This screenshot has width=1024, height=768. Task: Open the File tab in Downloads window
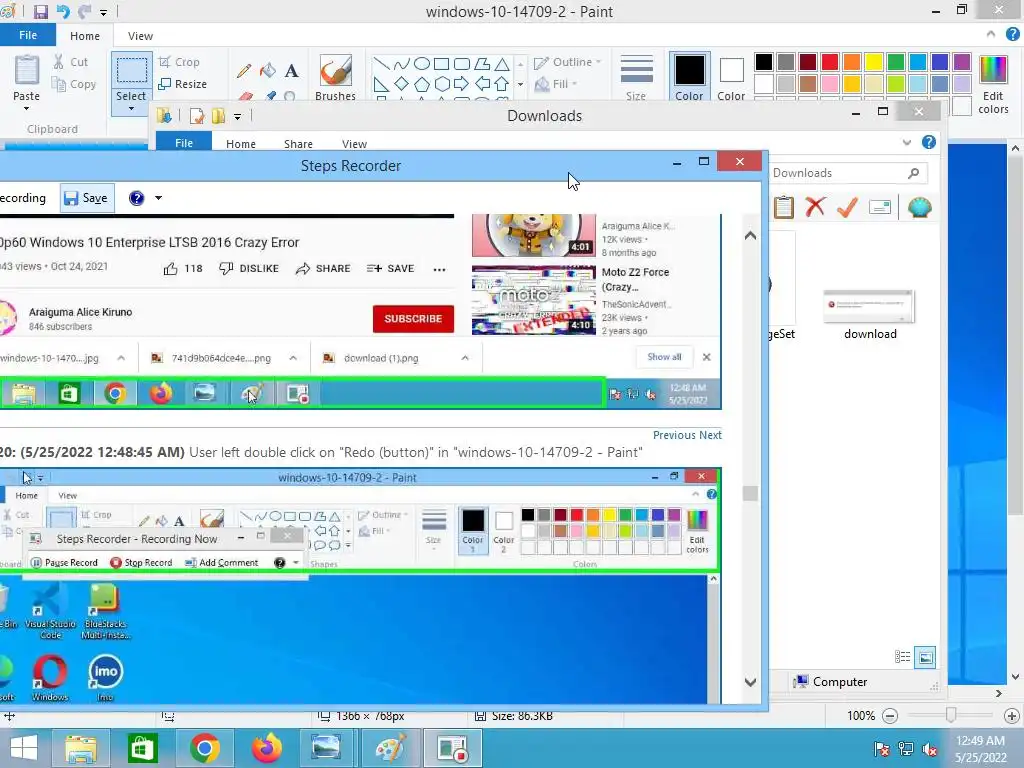(184, 142)
